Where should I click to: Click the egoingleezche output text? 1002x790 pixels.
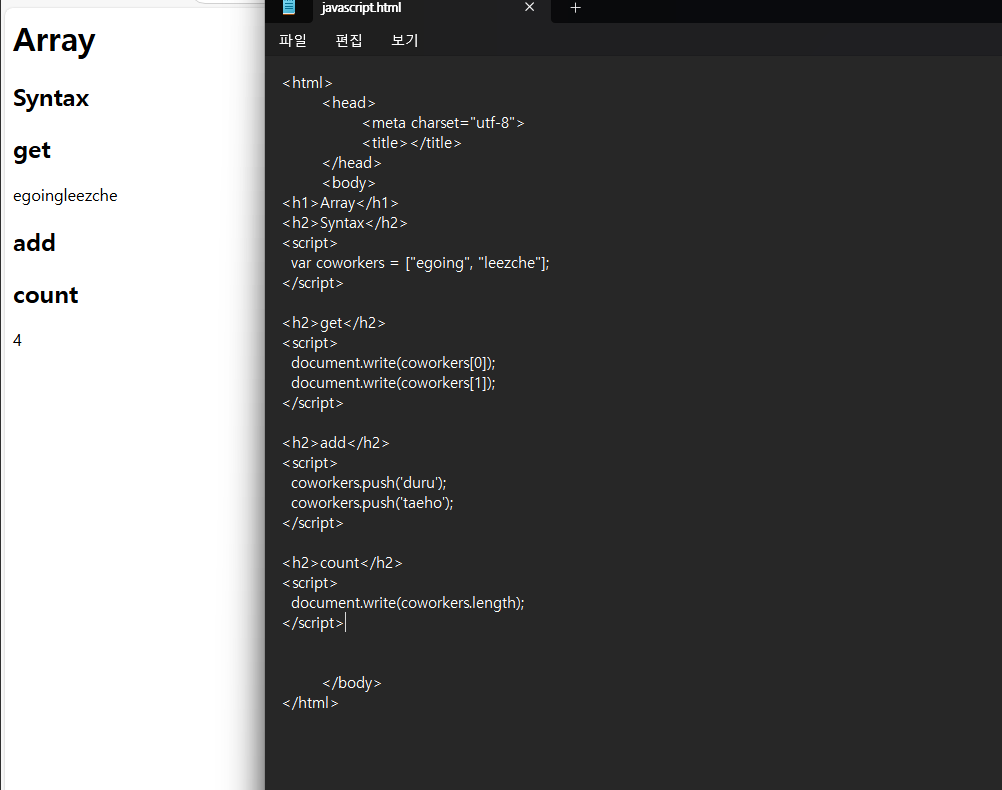tap(65, 196)
